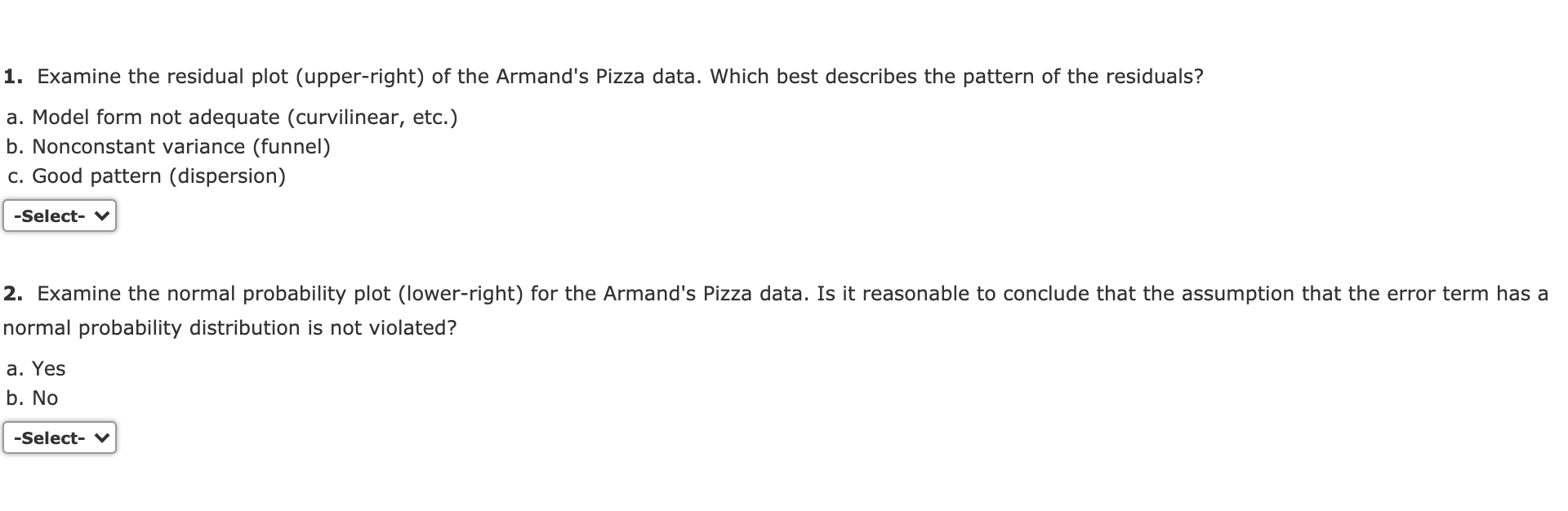The height and width of the screenshot is (511, 1568).
Task: Click the bold question number 1
Action: coord(12,76)
